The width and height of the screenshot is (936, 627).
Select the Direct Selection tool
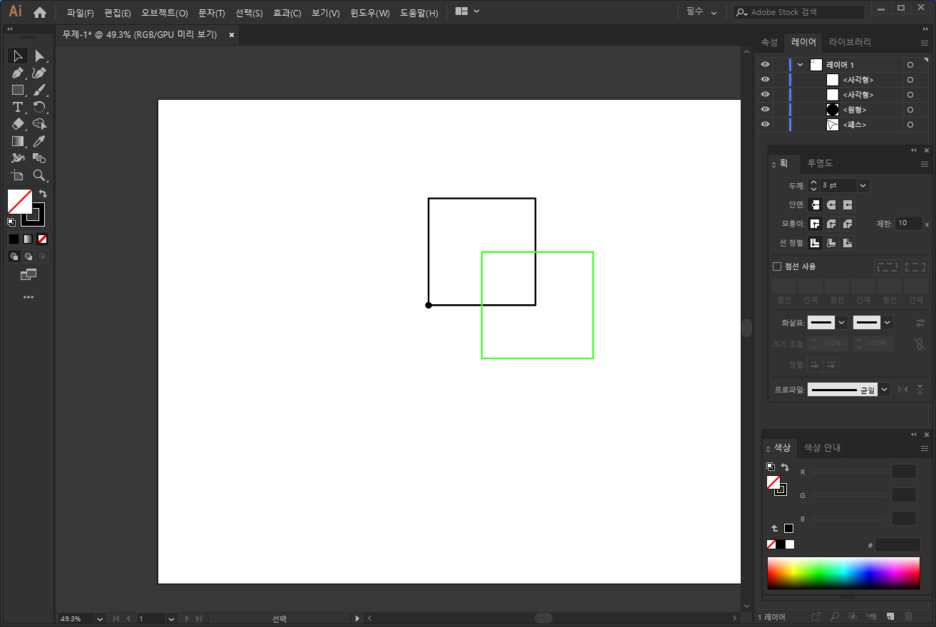coord(39,56)
